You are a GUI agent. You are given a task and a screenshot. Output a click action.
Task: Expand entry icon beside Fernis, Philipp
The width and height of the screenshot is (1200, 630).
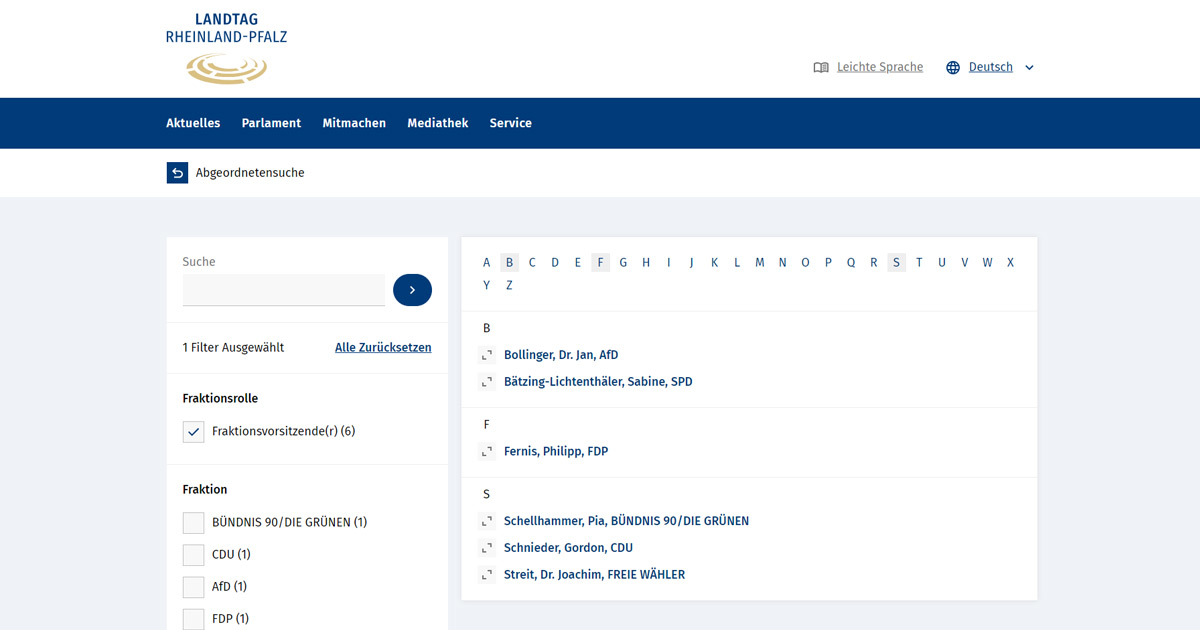pyautogui.click(x=487, y=452)
